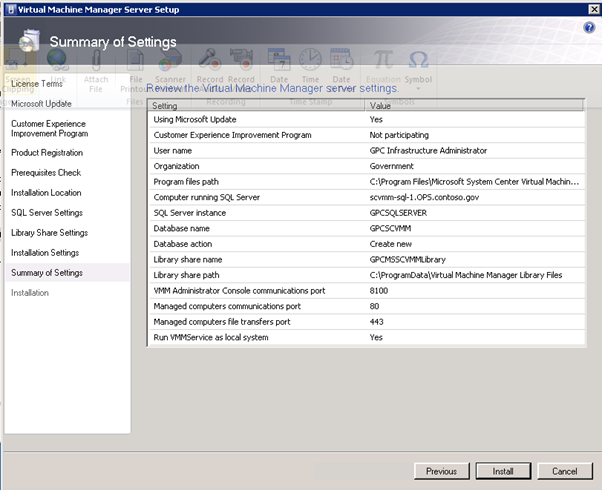Click the 8100 port value
Viewport: 602px width, 490px height.
coord(379,291)
